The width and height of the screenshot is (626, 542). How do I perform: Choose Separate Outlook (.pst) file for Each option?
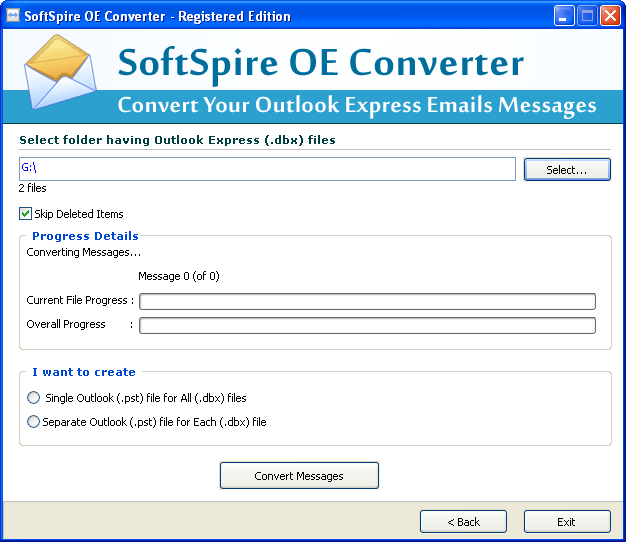point(34,421)
